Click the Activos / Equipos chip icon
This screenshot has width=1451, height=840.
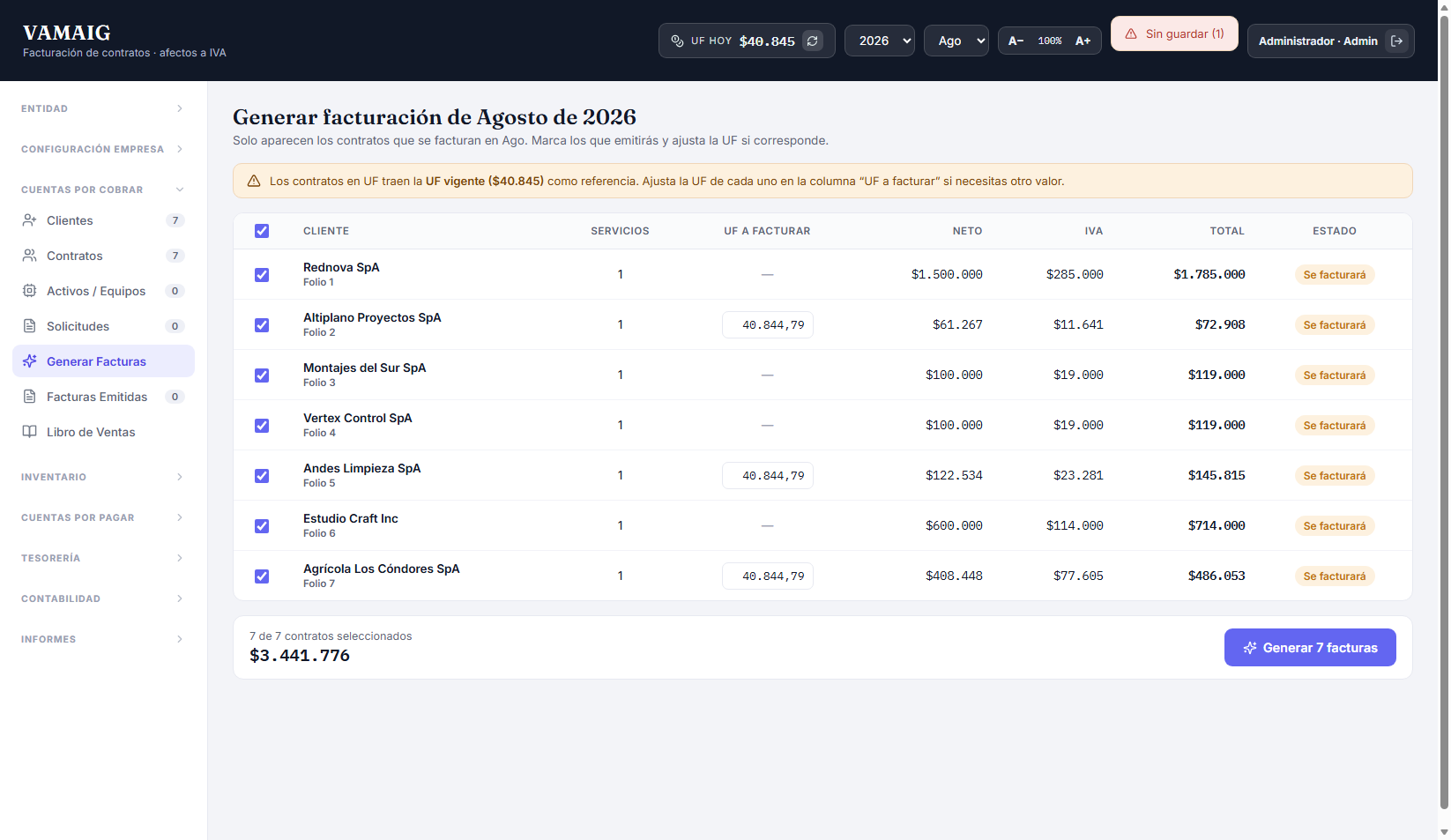[29, 291]
